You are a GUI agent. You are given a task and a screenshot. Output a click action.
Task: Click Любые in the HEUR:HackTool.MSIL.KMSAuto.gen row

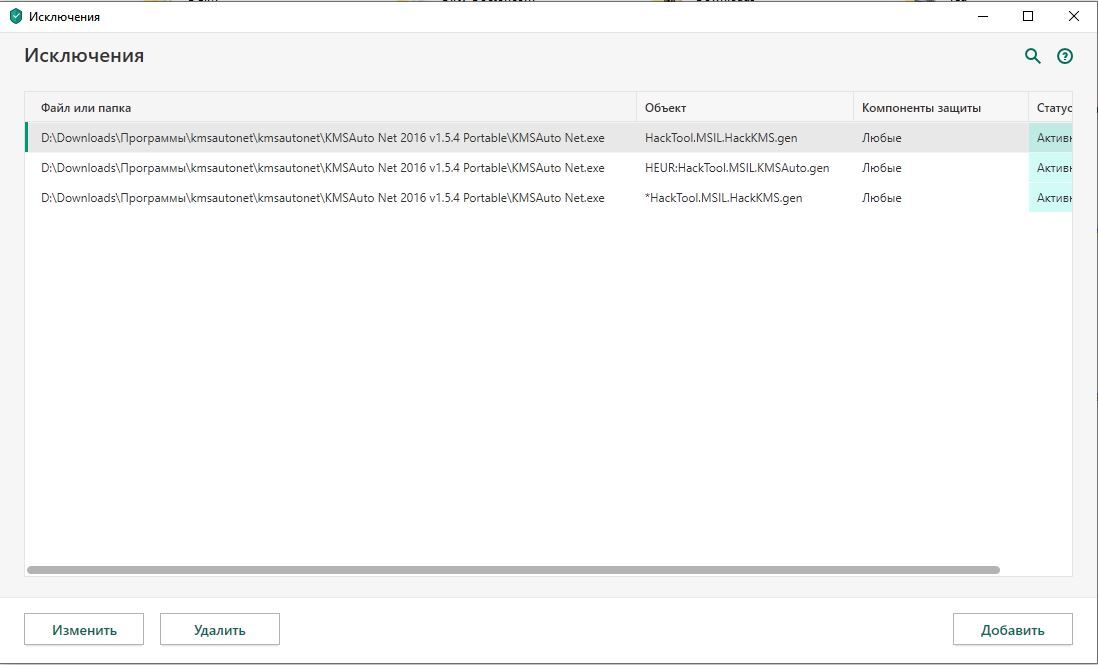coord(882,168)
